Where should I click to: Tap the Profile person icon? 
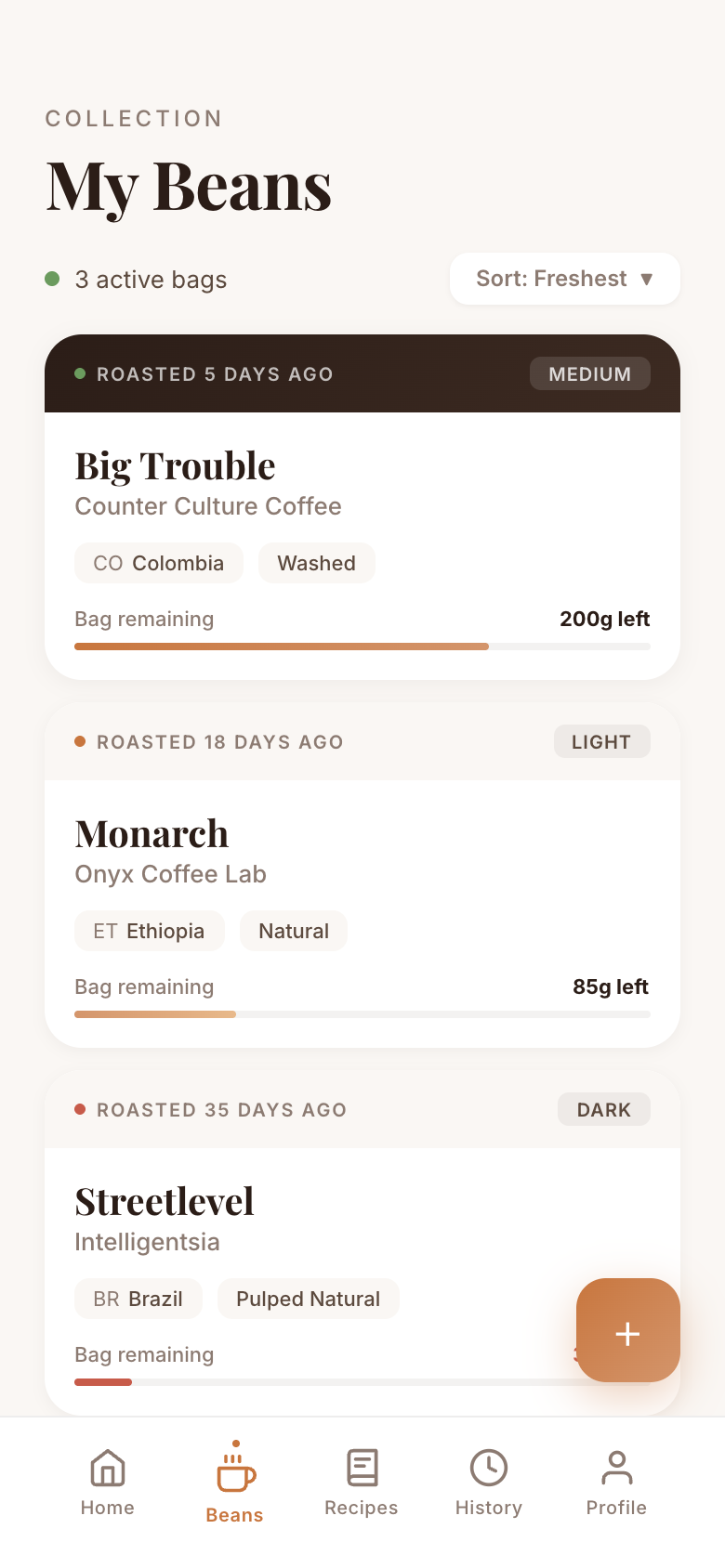point(616,1468)
